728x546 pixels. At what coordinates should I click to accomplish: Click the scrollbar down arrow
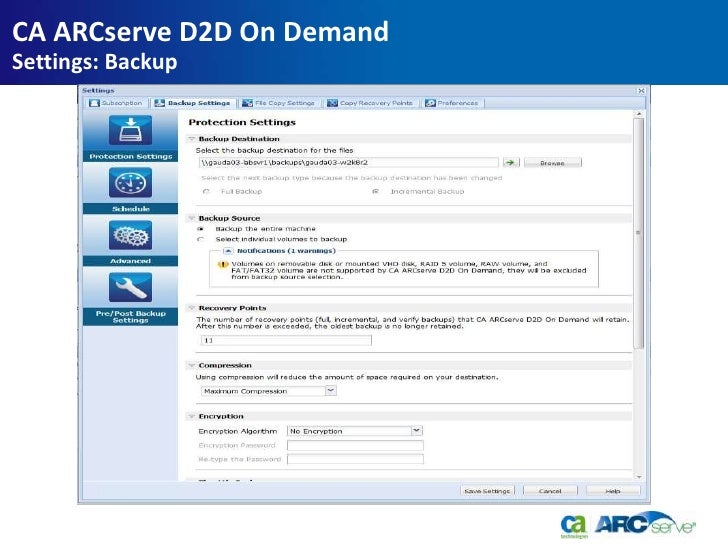tap(639, 477)
